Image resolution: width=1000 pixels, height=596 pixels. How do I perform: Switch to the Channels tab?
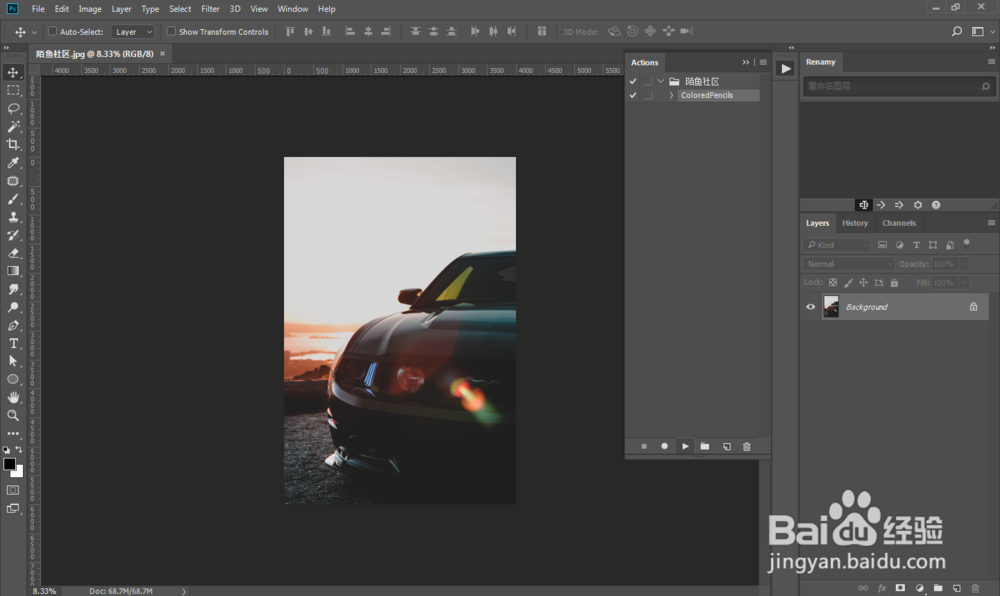point(899,223)
